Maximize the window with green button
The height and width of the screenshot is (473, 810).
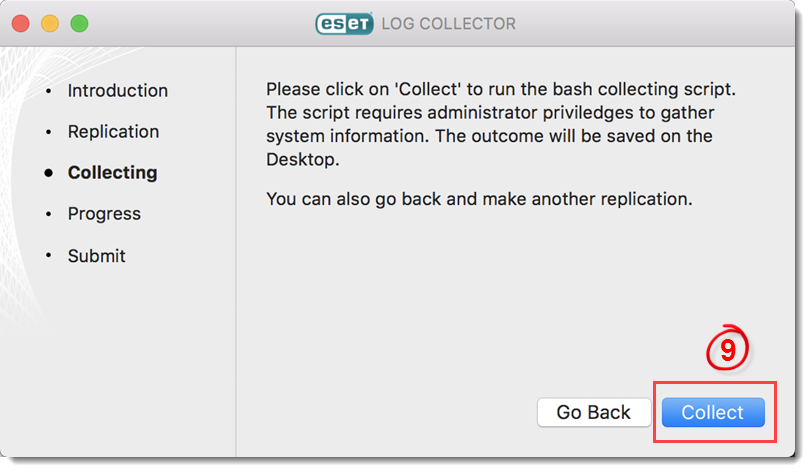80,24
